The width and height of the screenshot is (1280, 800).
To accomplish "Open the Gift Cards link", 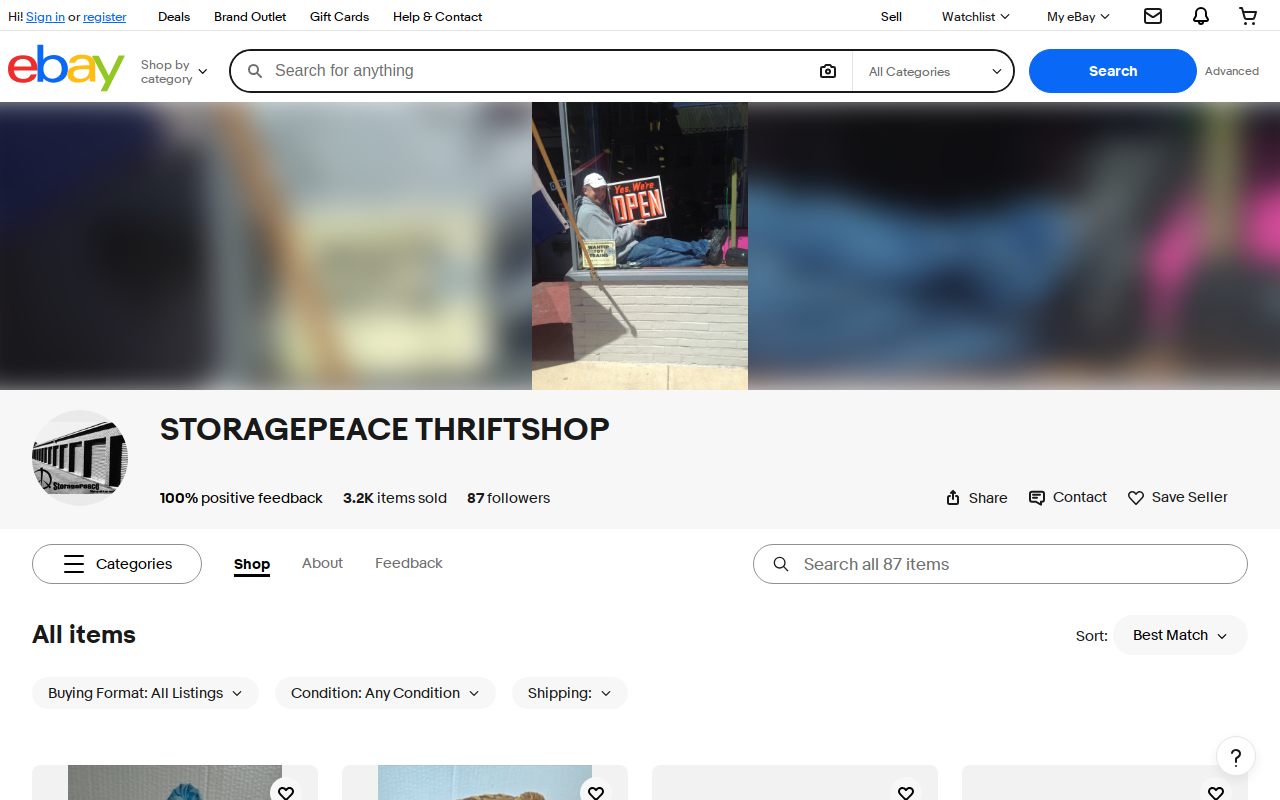I will (x=339, y=16).
